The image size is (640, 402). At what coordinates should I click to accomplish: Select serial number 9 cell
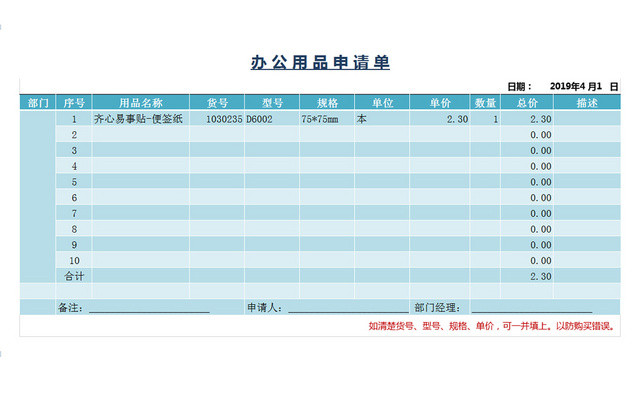(74, 244)
